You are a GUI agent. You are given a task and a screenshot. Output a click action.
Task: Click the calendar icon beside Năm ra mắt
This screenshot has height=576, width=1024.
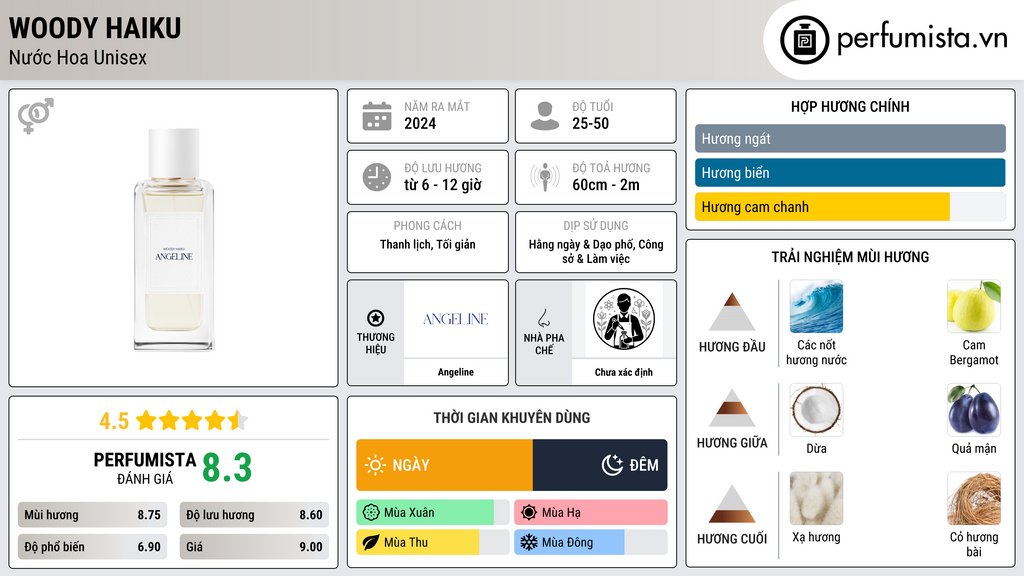point(377,116)
